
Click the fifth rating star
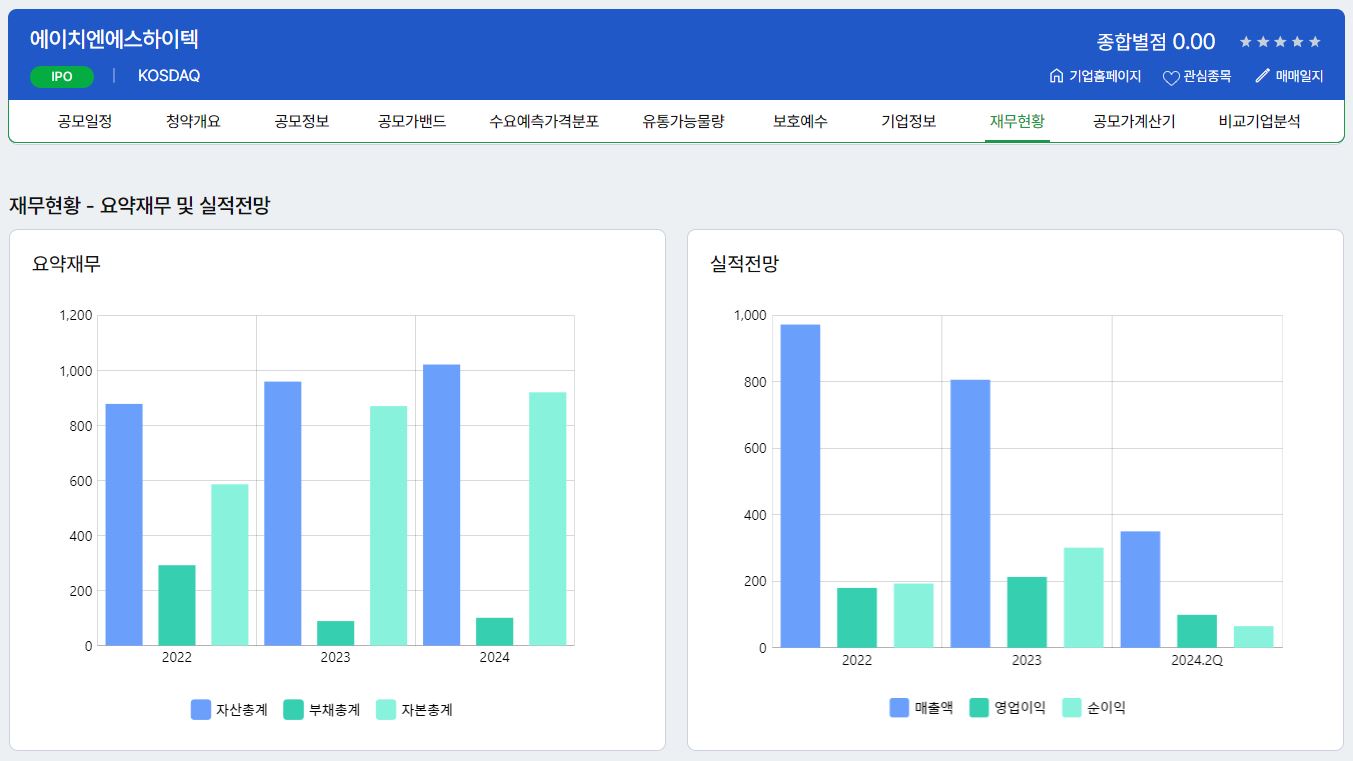(1315, 42)
